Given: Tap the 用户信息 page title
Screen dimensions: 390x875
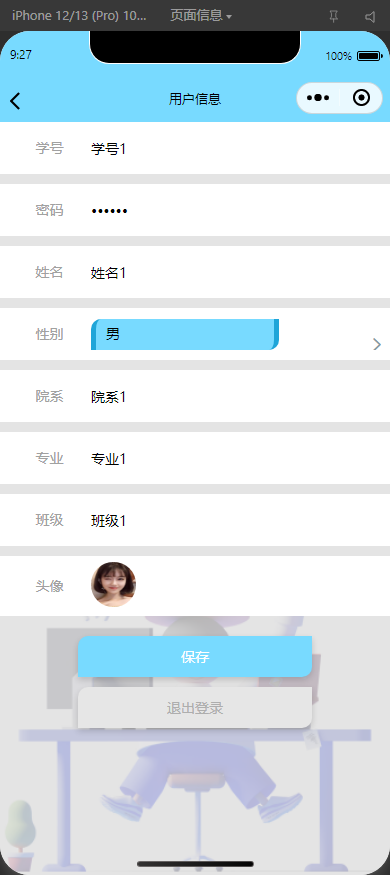Looking at the screenshot, I should [195, 99].
